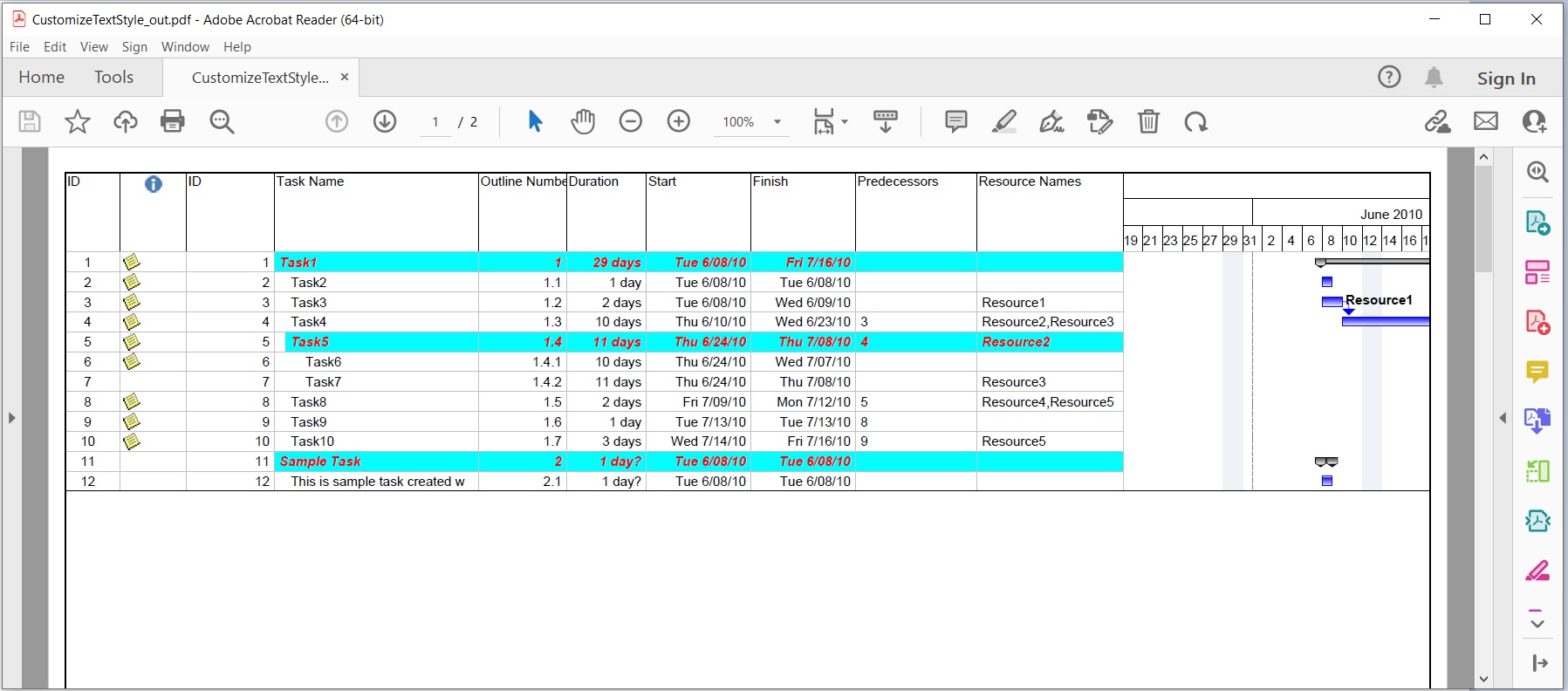
Task: Click the Zoom in plus button
Action: 679,121
